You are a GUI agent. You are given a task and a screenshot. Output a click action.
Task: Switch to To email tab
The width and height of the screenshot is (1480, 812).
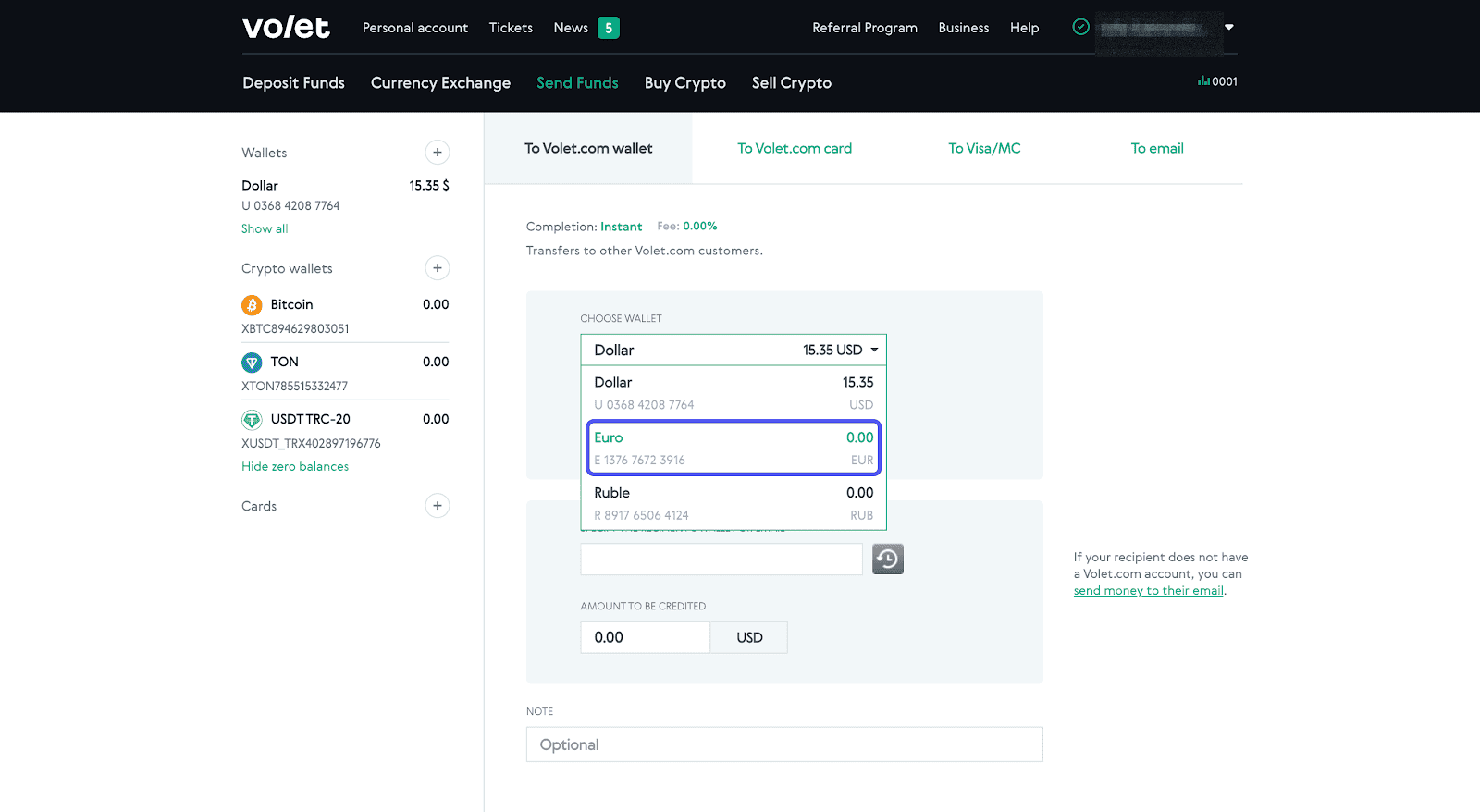pos(1157,148)
